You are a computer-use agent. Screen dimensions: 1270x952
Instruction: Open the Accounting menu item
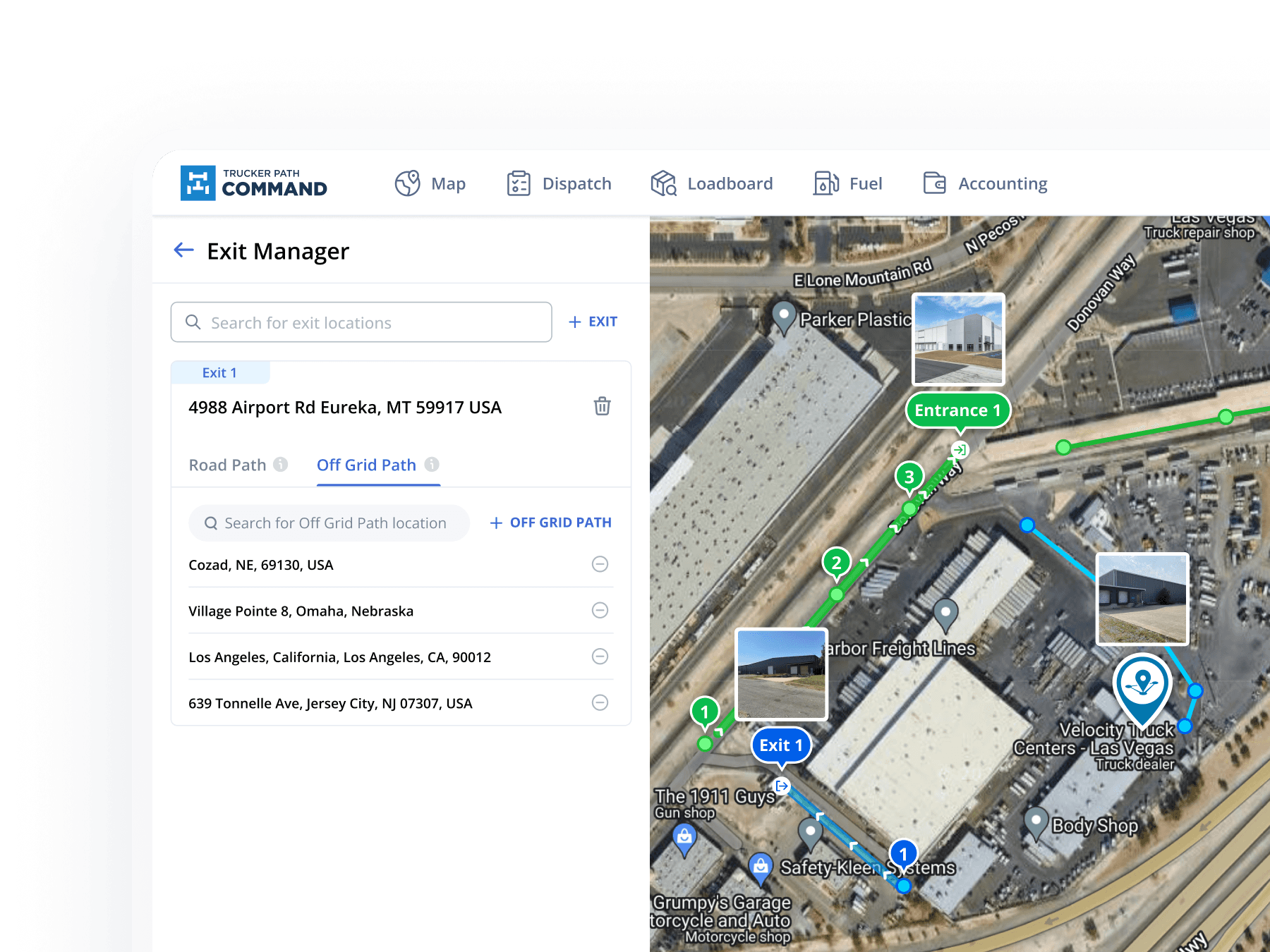click(1003, 183)
